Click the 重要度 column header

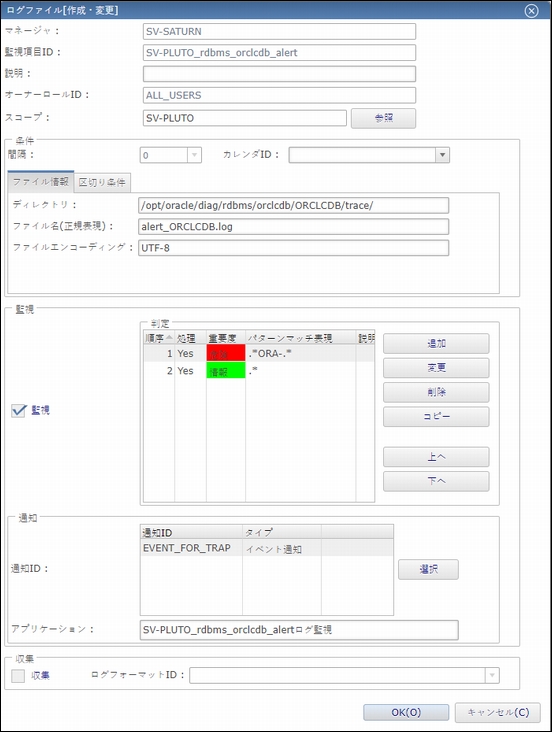pyautogui.click(x=226, y=338)
